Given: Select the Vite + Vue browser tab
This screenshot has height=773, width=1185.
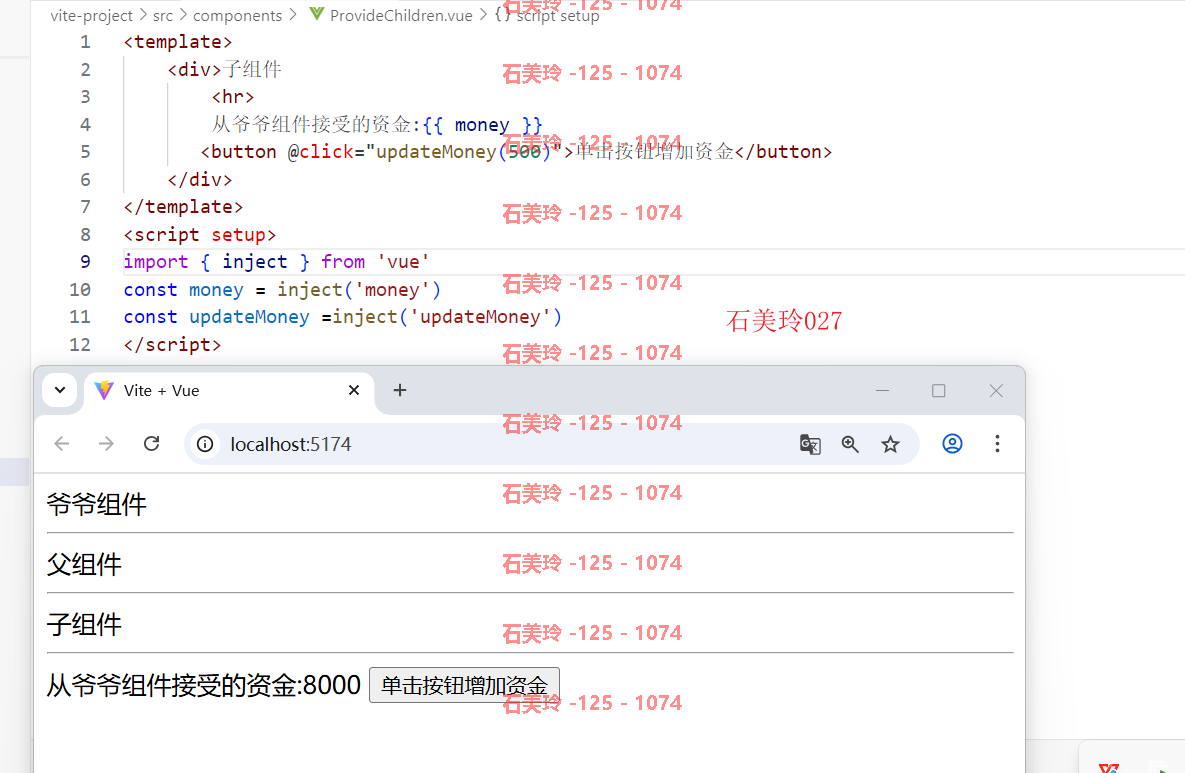Looking at the screenshot, I should click(x=229, y=391).
